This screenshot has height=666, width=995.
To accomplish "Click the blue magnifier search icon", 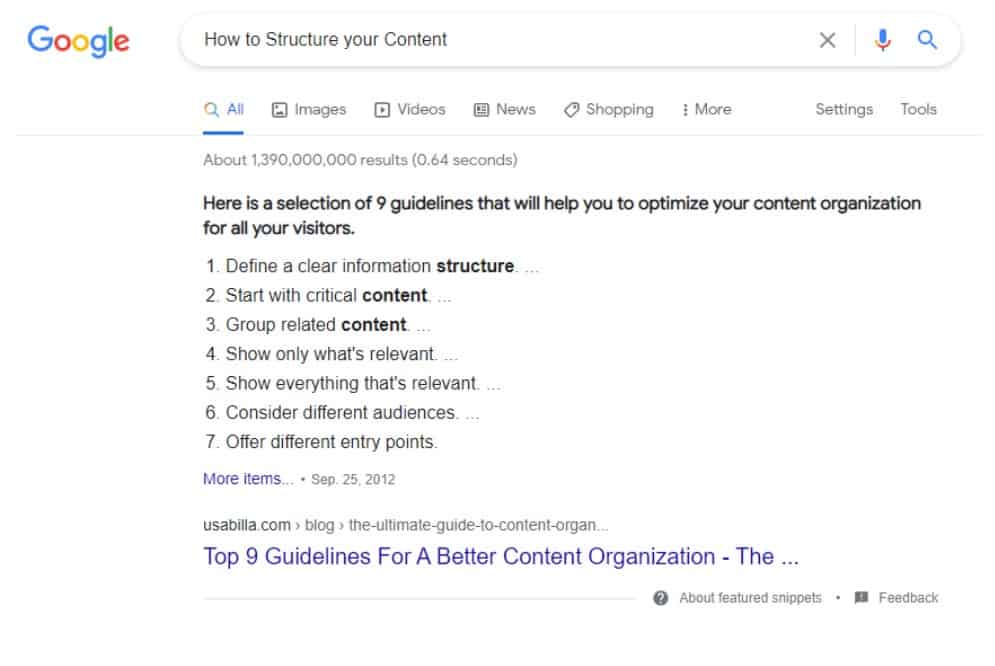I will (x=927, y=40).
